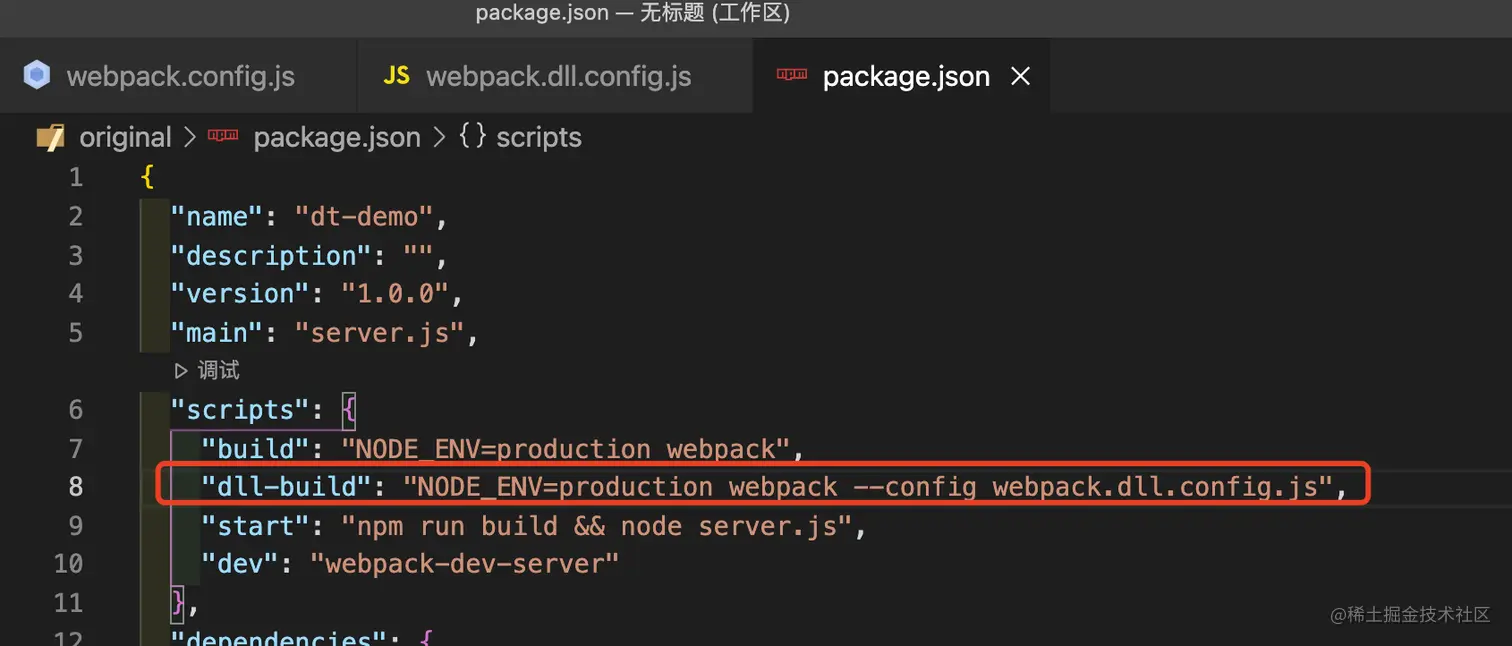Close the package.json editor tab
The width and height of the screenshot is (1512, 646).
pyautogui.click(x=1020, y=76)
